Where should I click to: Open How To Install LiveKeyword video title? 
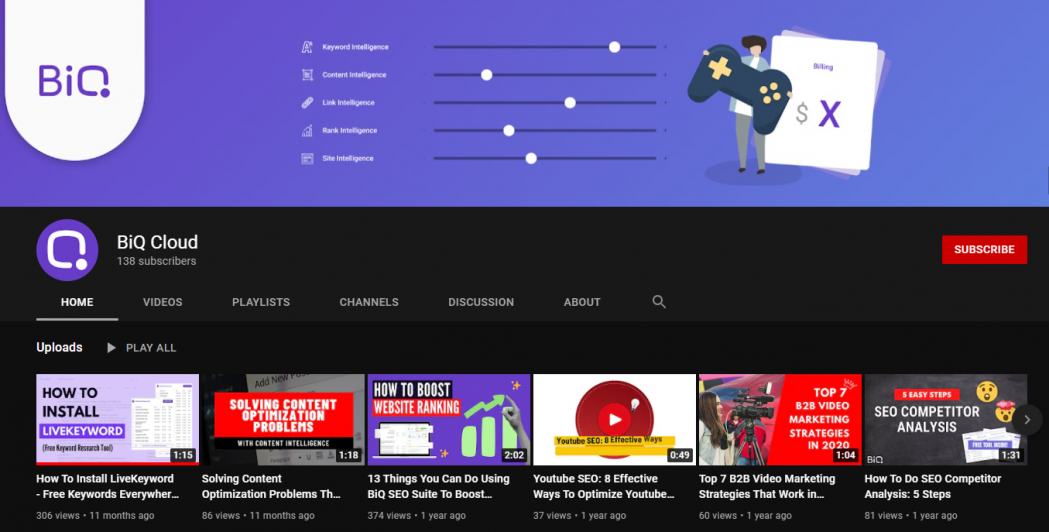point(108,486)
